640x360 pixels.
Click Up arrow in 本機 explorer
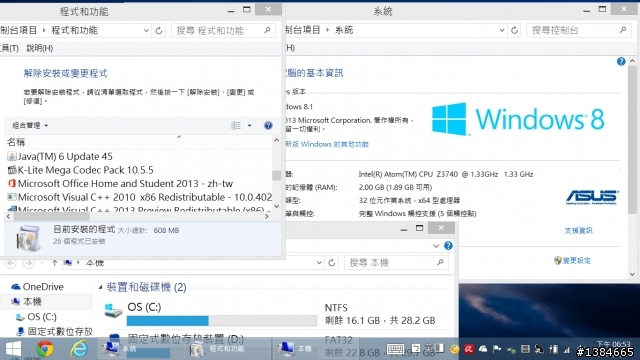click(54, 263)
